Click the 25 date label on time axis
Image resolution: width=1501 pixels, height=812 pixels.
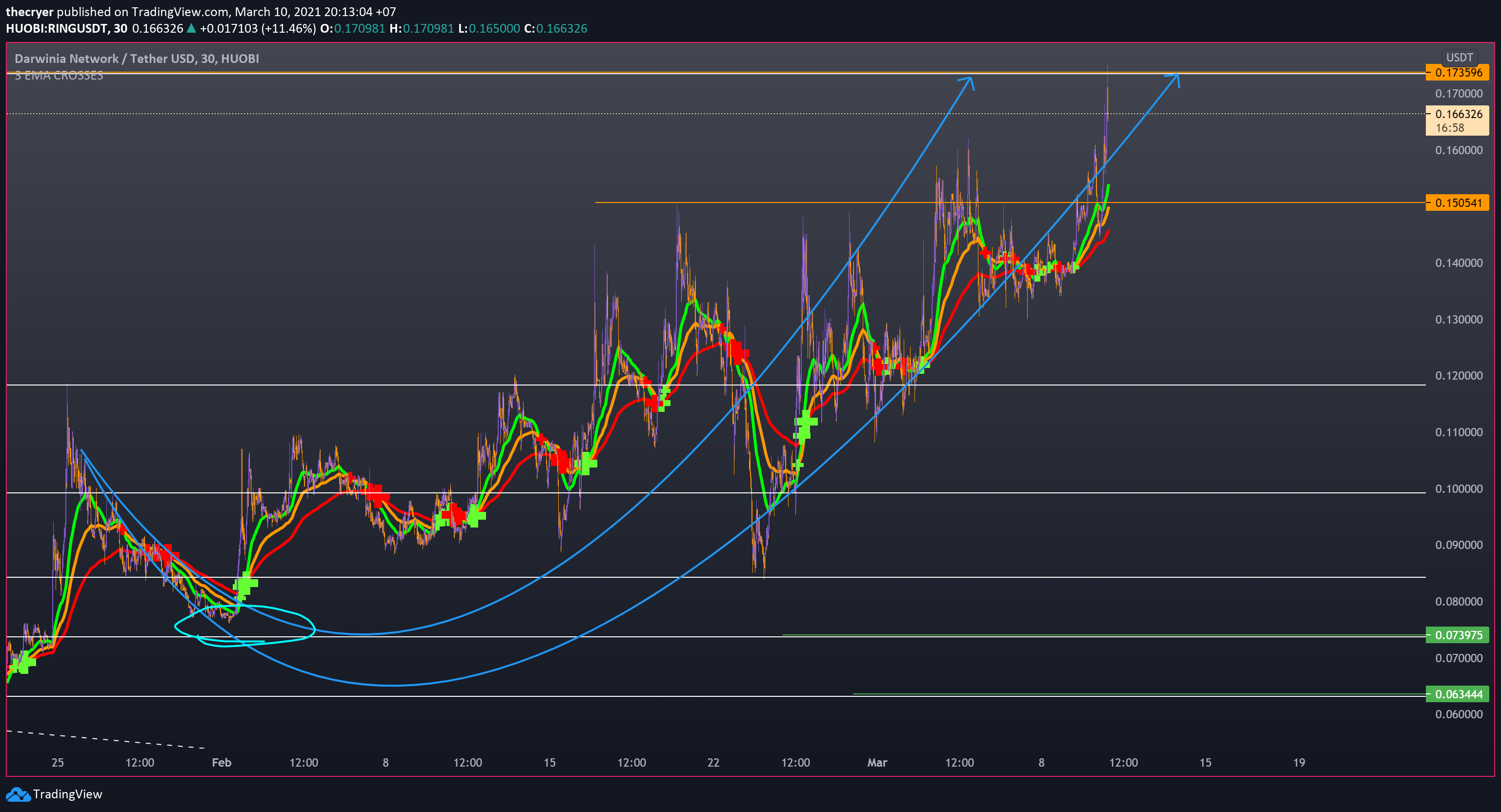pyautogui.click(x=58, y=763)
